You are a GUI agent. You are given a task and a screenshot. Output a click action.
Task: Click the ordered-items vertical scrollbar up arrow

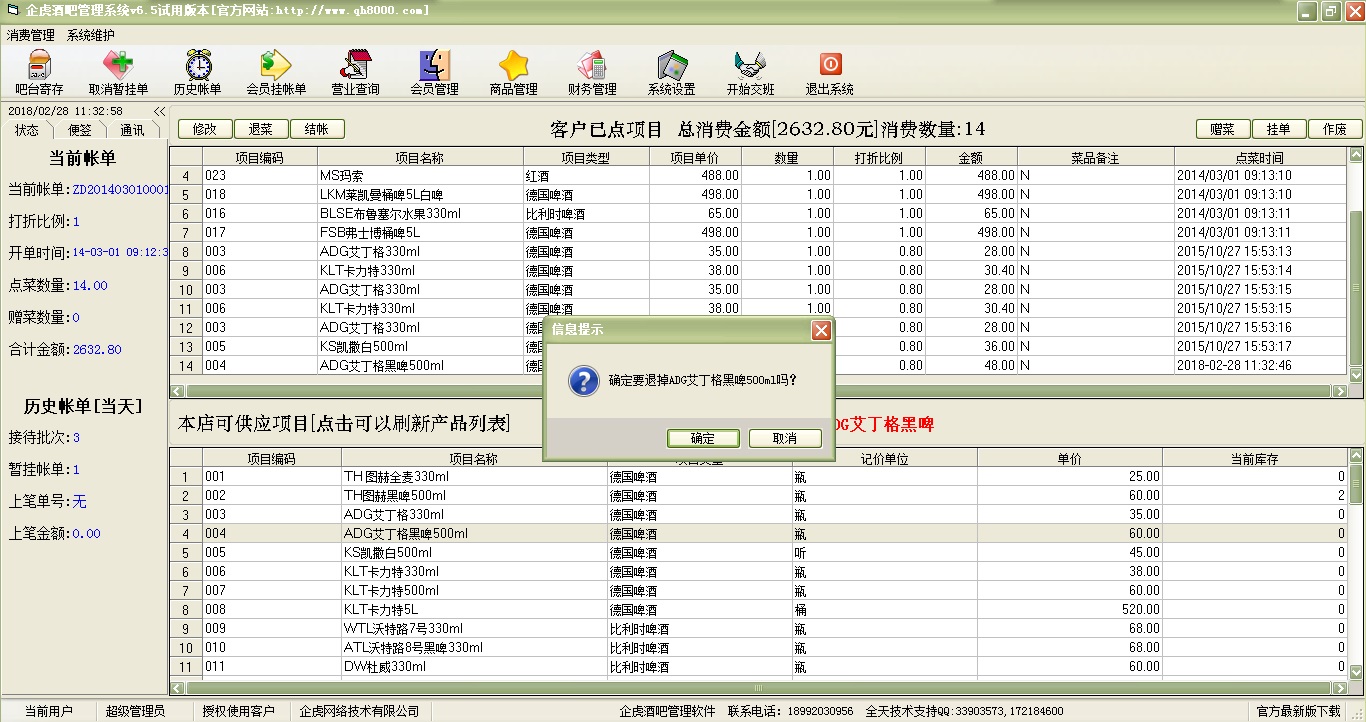[1355, 156]
